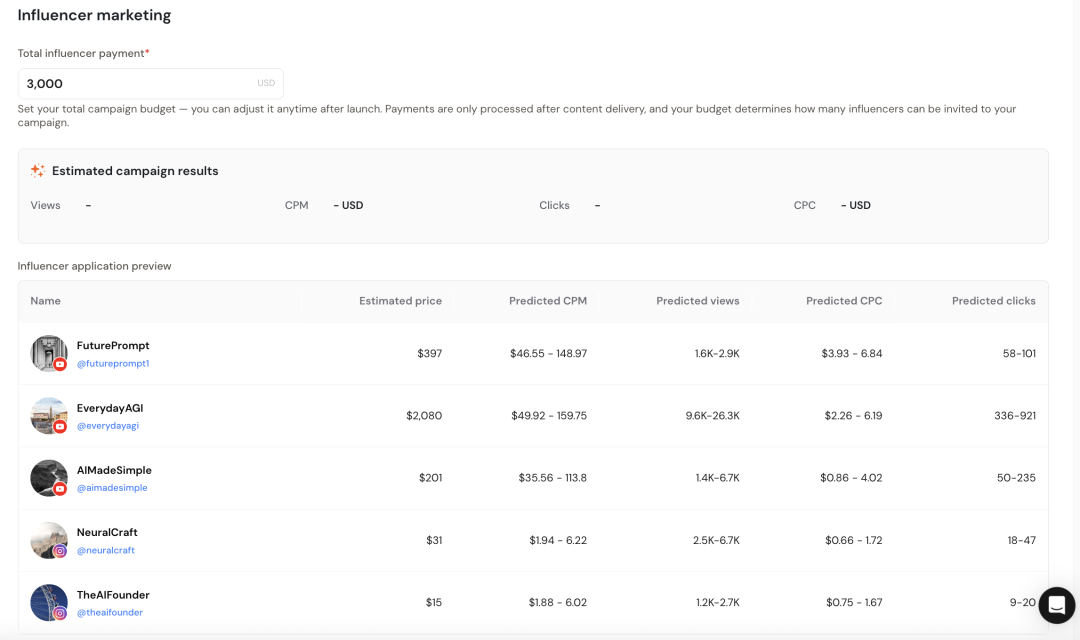Click the Predicted clicks column header
The width and height of the screenshot is (1080, 640).
(x=993, y=301)
